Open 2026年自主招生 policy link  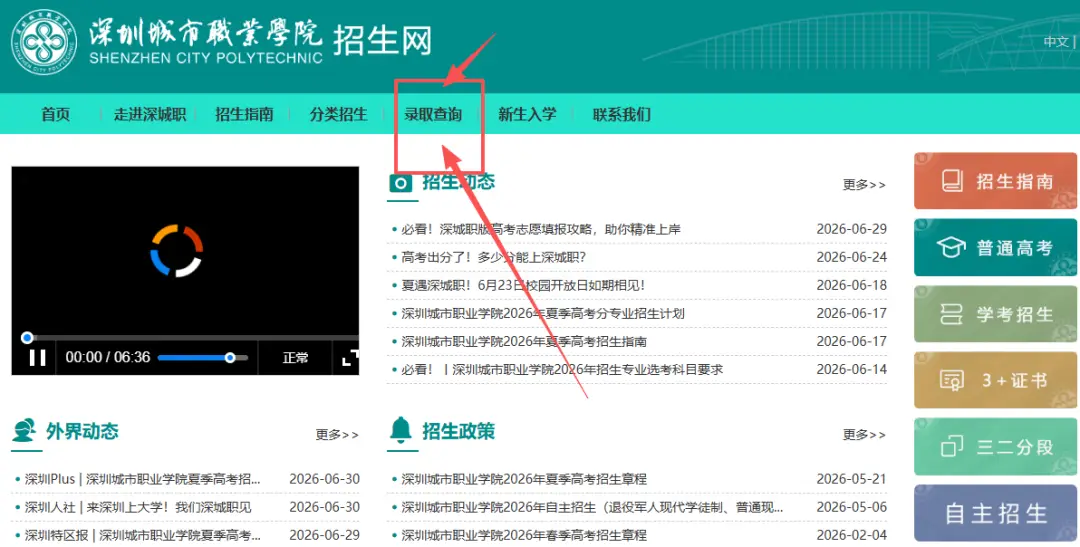[x=592, y=508]
